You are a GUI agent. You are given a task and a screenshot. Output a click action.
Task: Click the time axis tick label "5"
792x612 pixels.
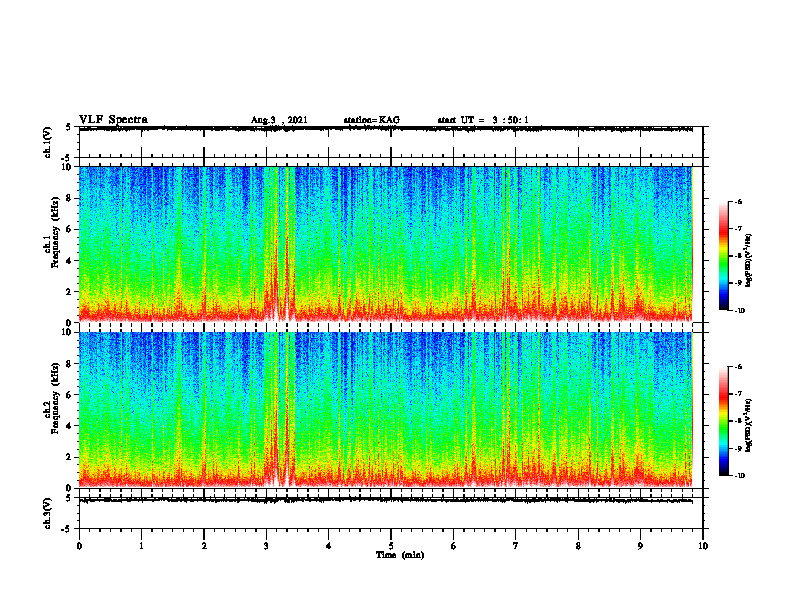point(391,546)
